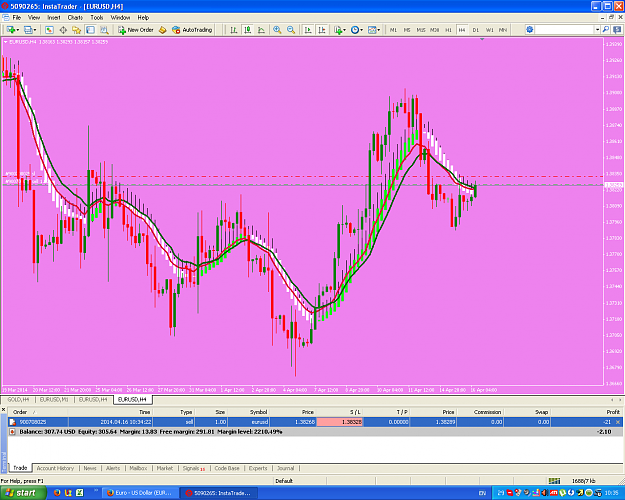
Task: Click the MQL5 community gear icon
Action: (x=529, y=30)
